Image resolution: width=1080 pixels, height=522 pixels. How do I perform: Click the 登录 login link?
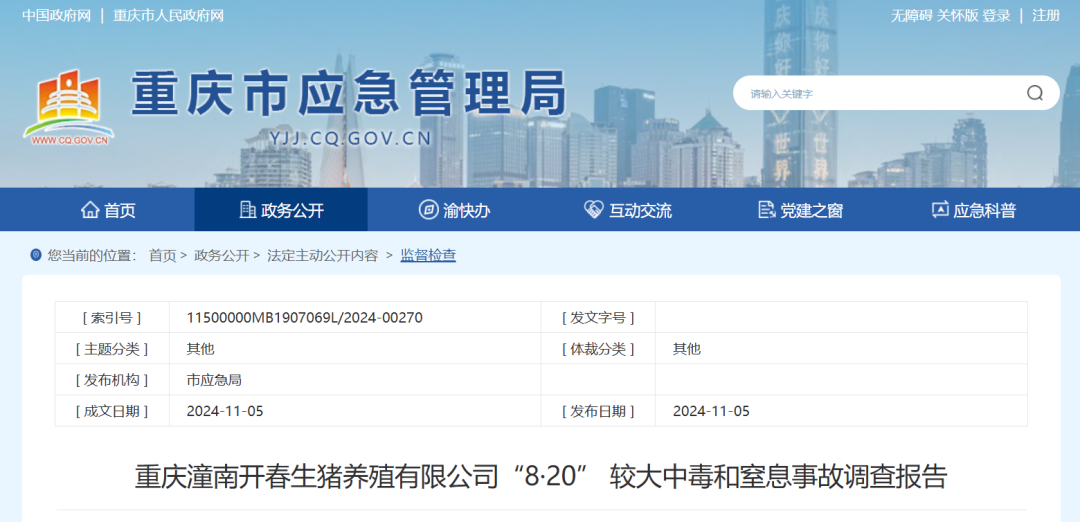[996, 16]
